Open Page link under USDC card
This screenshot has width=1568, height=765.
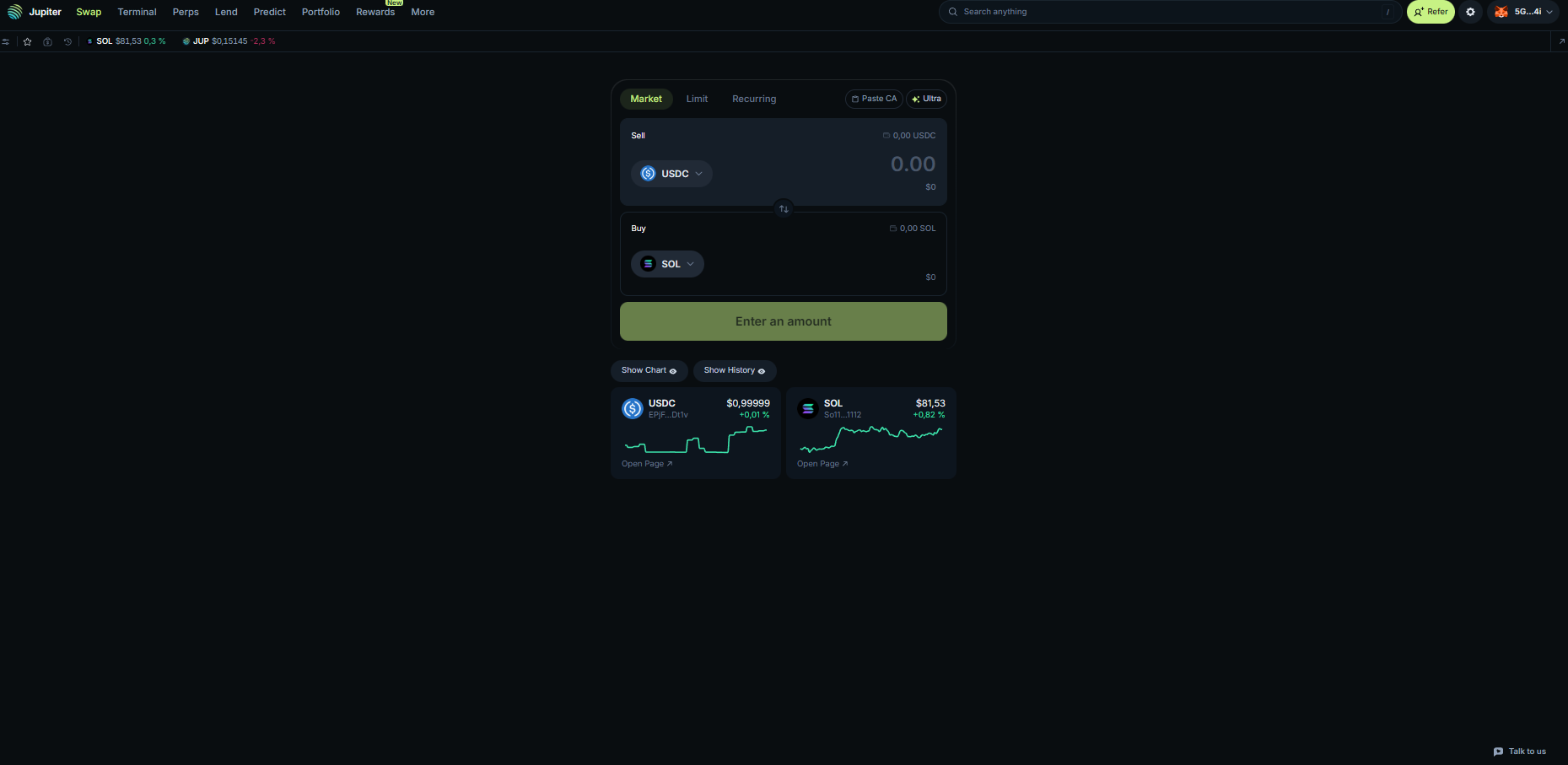point(646,464)
